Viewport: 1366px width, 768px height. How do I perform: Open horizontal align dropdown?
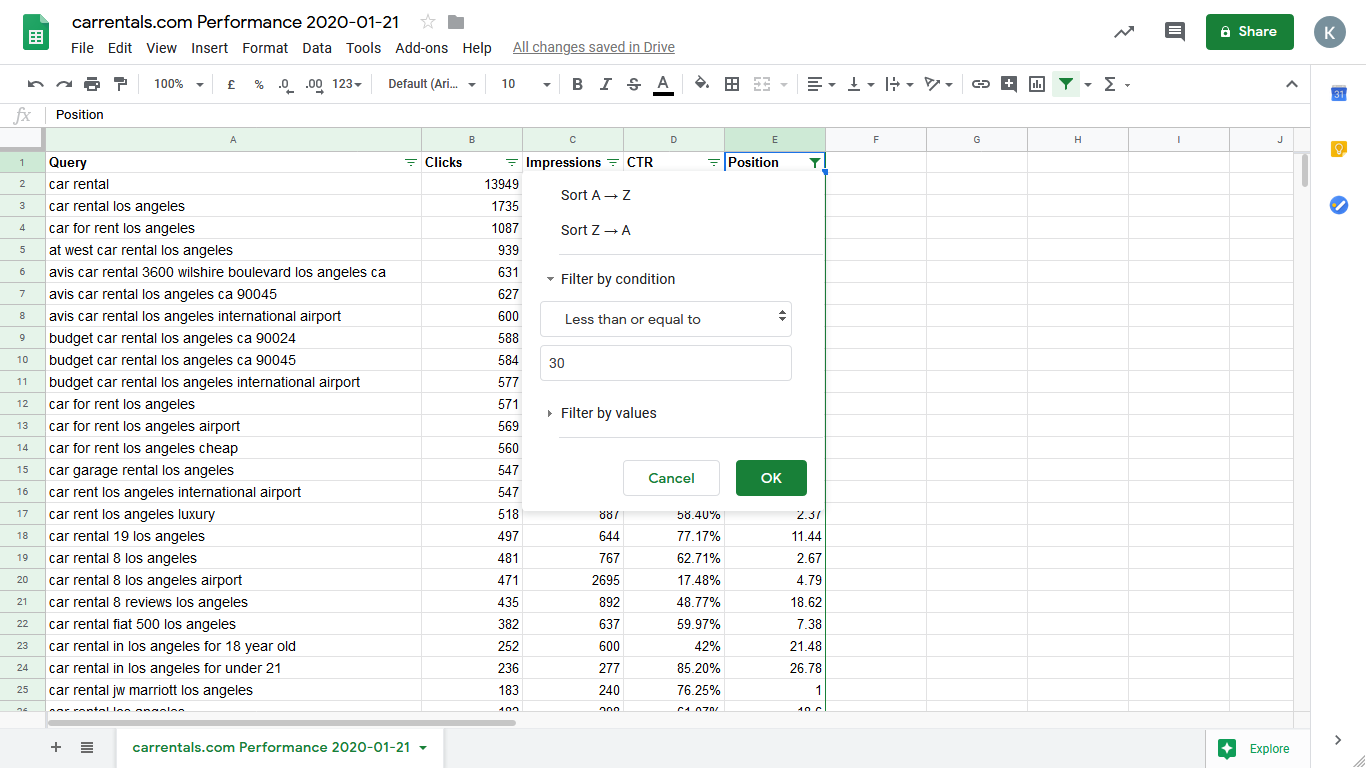[x=821, y=84]
